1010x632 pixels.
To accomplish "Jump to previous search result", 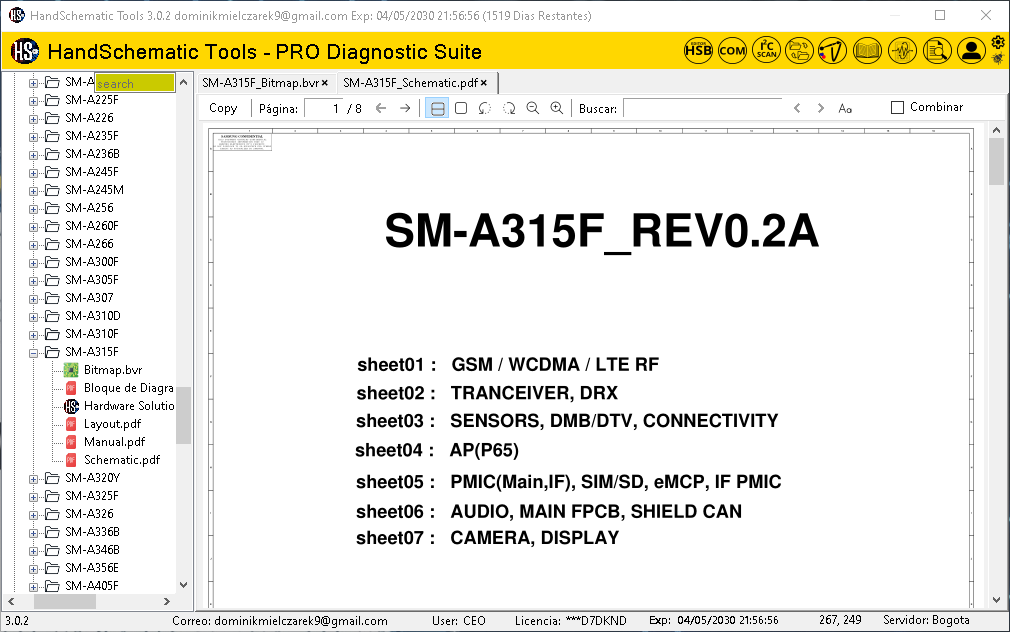I will pos(797,108).
